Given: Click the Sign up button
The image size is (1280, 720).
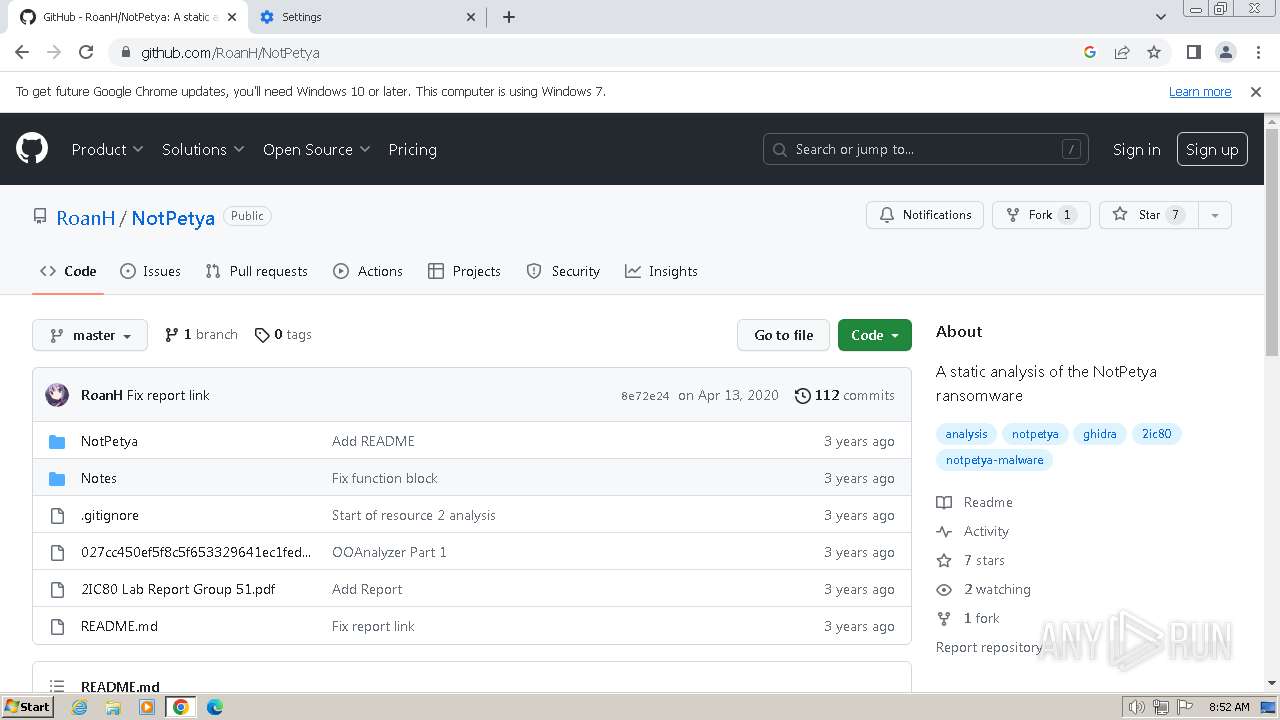Looking at the screenshot, I should tap(1212, 149).
